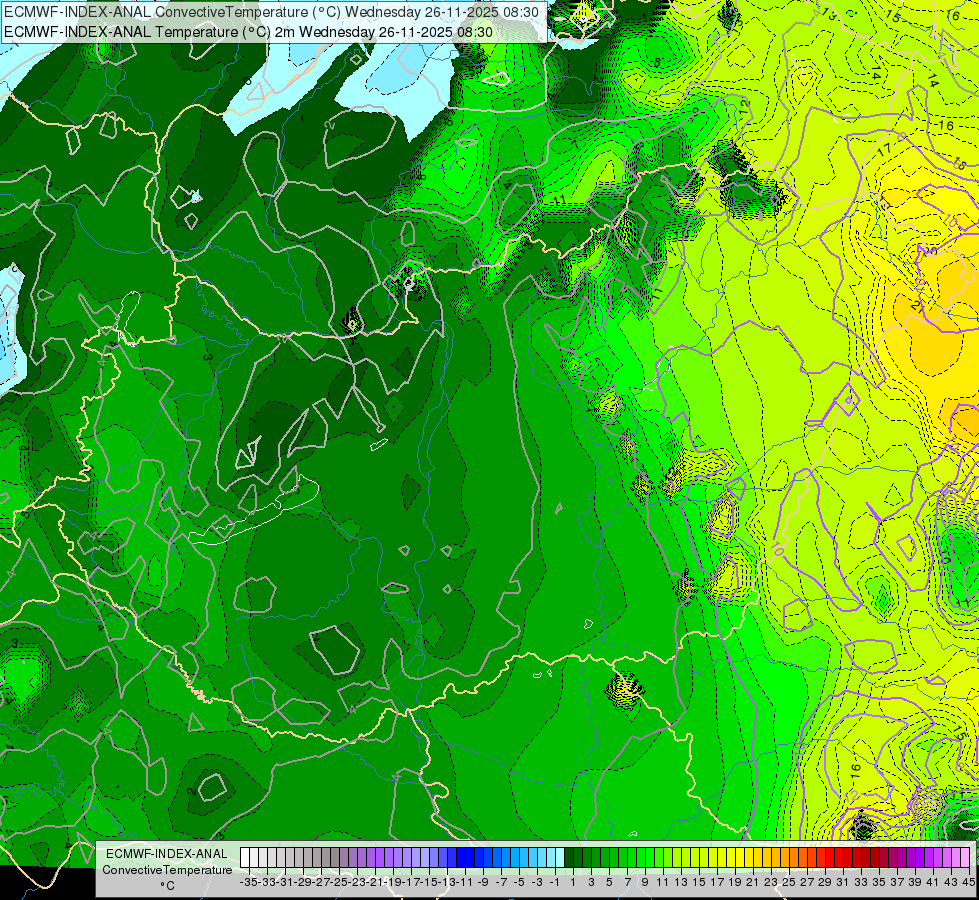The height and width of the screenshot is (900, 979).
Task: Click the white swatch at the -35 legend end
Action: tap(245, 857)
